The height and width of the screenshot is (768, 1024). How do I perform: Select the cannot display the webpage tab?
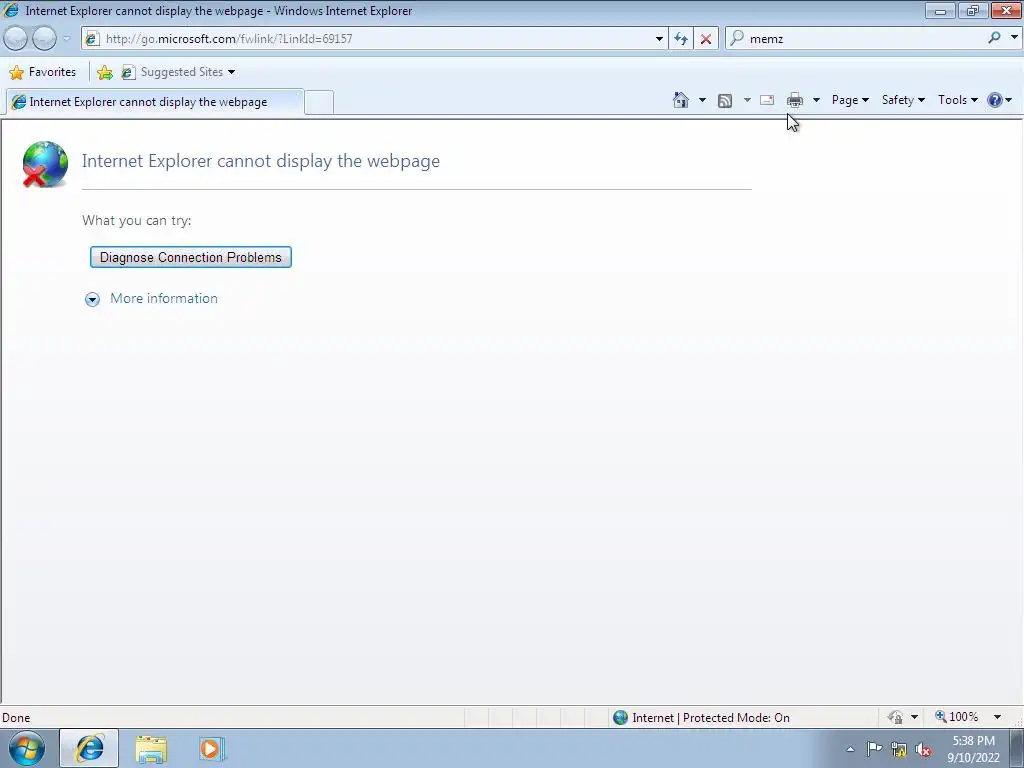pyautogui.click(x=155, y=102)
